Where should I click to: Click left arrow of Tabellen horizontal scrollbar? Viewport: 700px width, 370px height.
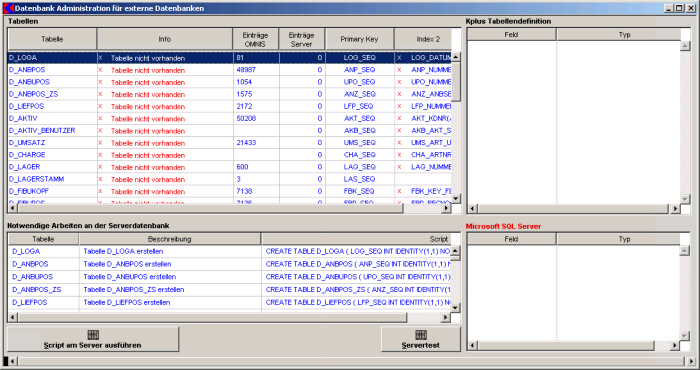[x=12, y=208]
